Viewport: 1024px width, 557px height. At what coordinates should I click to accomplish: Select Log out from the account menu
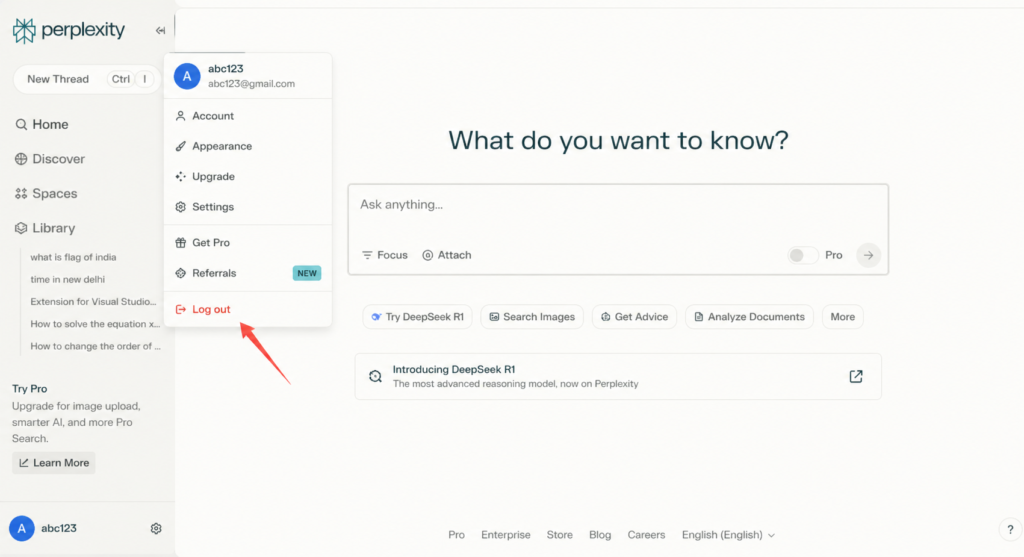click(x=211, y=309)
